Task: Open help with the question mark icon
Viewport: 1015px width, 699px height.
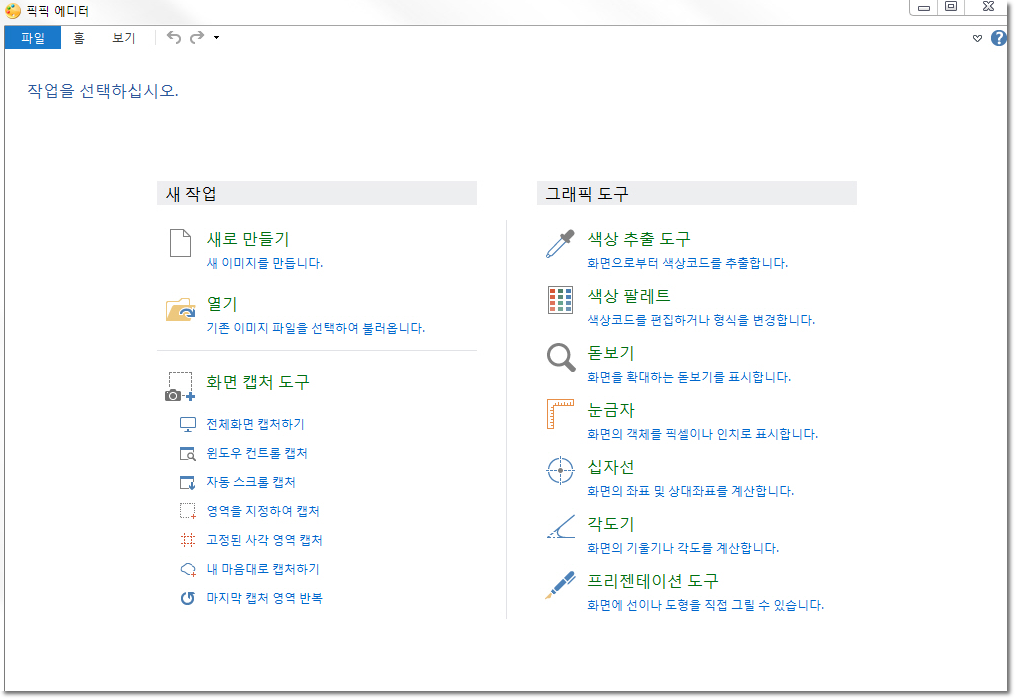Action: [999, 38]
